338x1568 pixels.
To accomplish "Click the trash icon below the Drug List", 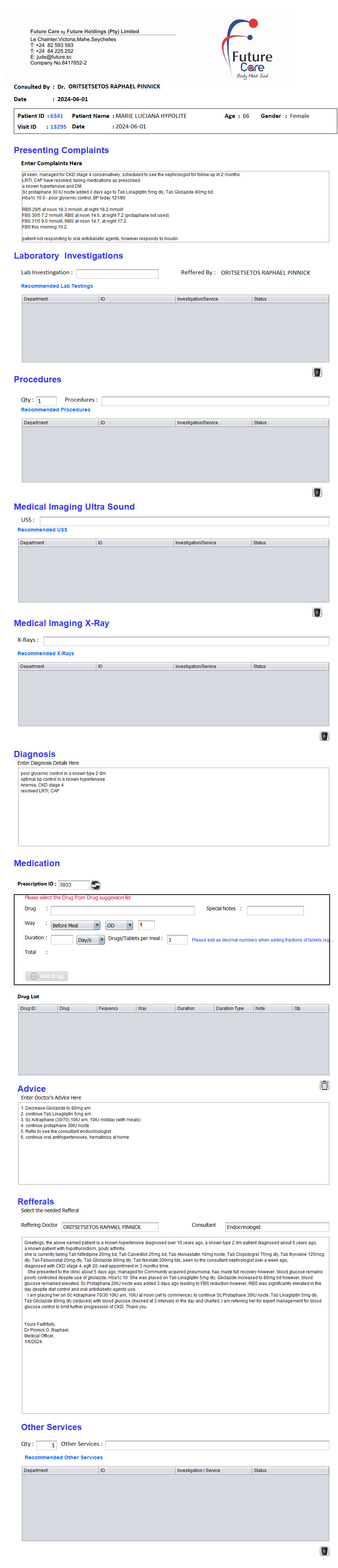I will 324,1085.
